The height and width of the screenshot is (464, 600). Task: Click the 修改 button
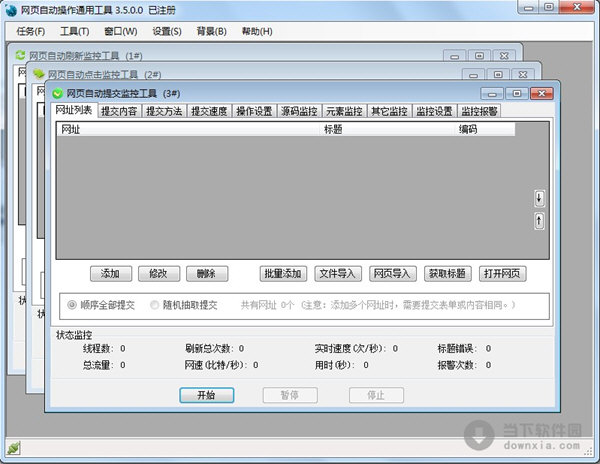(x=159, y=274)
